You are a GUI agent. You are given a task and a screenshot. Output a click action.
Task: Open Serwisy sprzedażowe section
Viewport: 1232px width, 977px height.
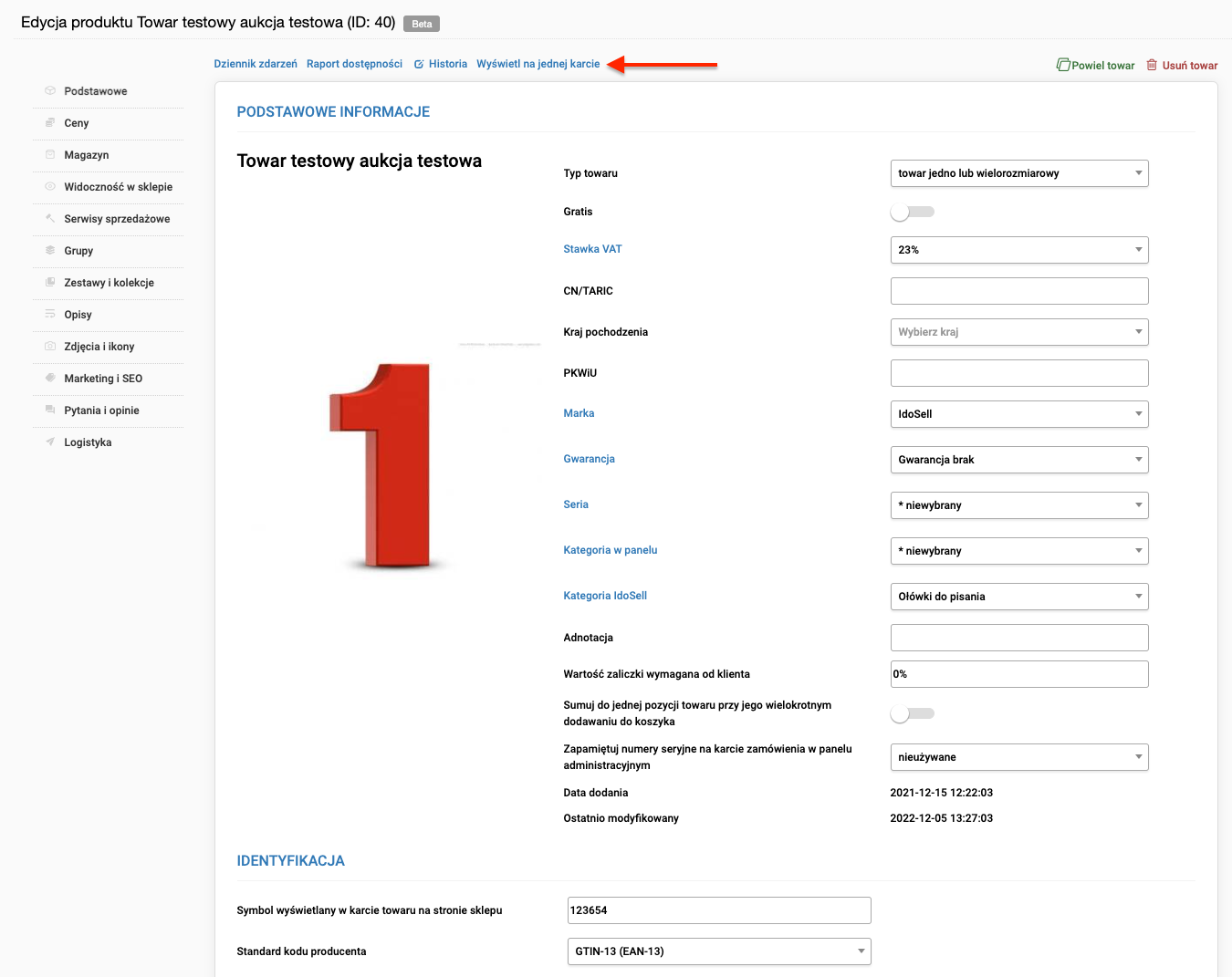click(x=117, y=219)
